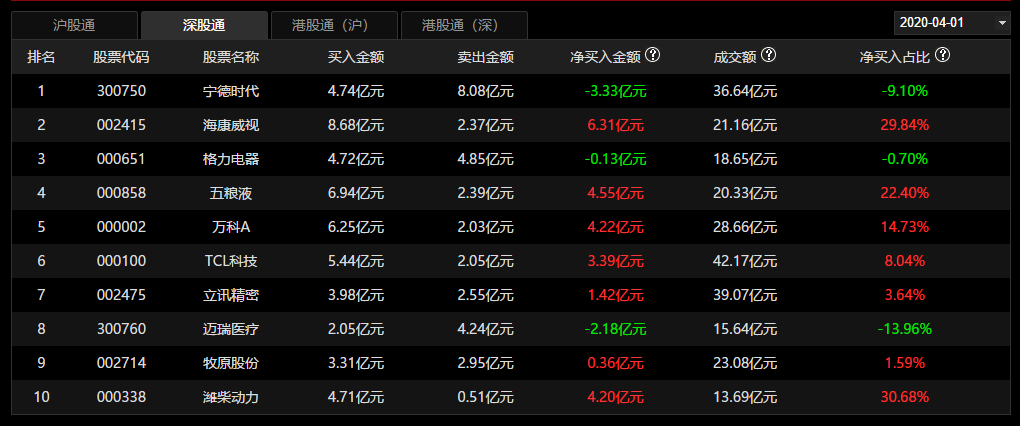The height and width of the screenshot is (426, 1020).
Task: Open stock 迈瑞医疗
Action: [x=231, y=329]
